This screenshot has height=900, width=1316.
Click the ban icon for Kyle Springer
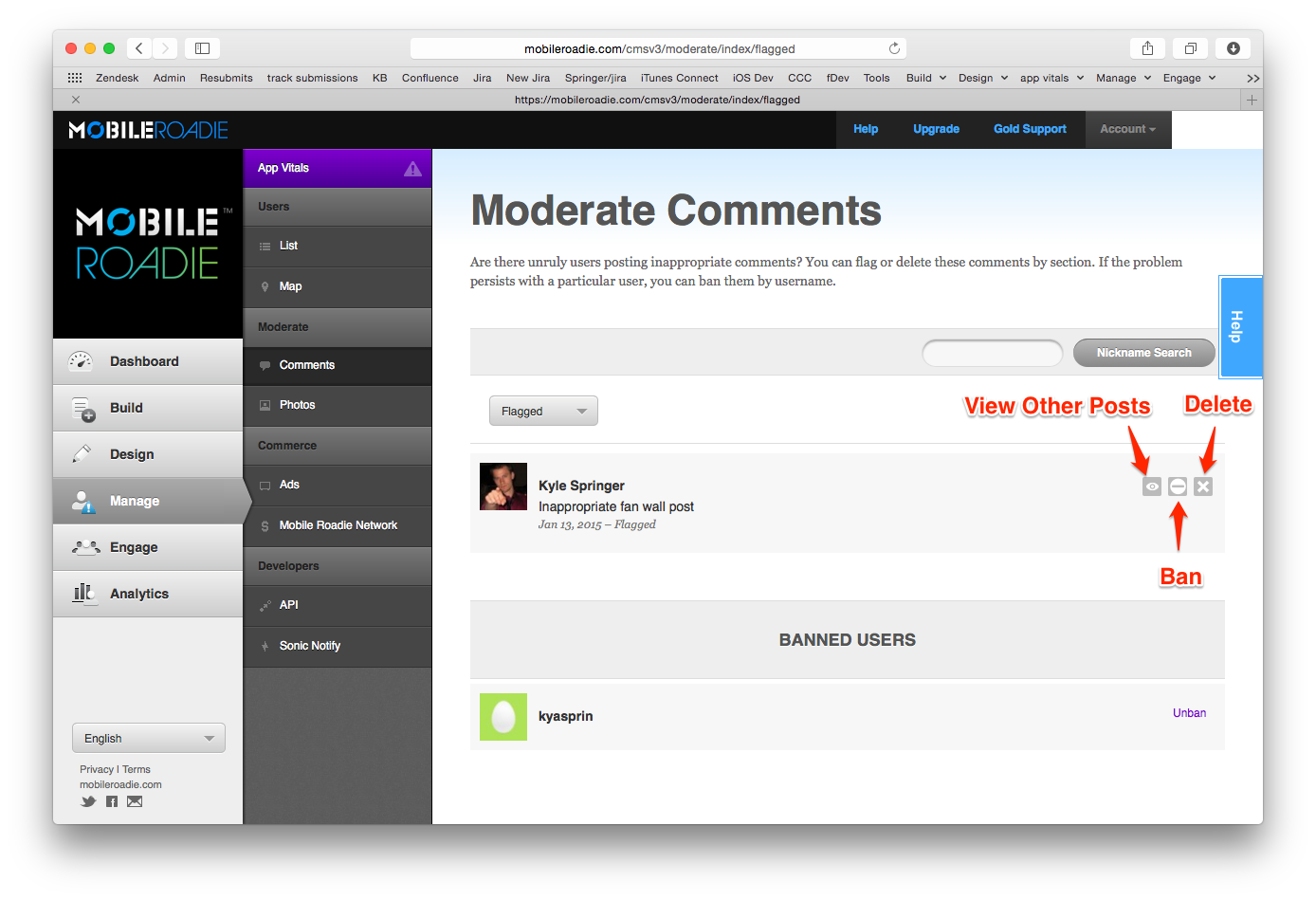[x=1178, y=487]
